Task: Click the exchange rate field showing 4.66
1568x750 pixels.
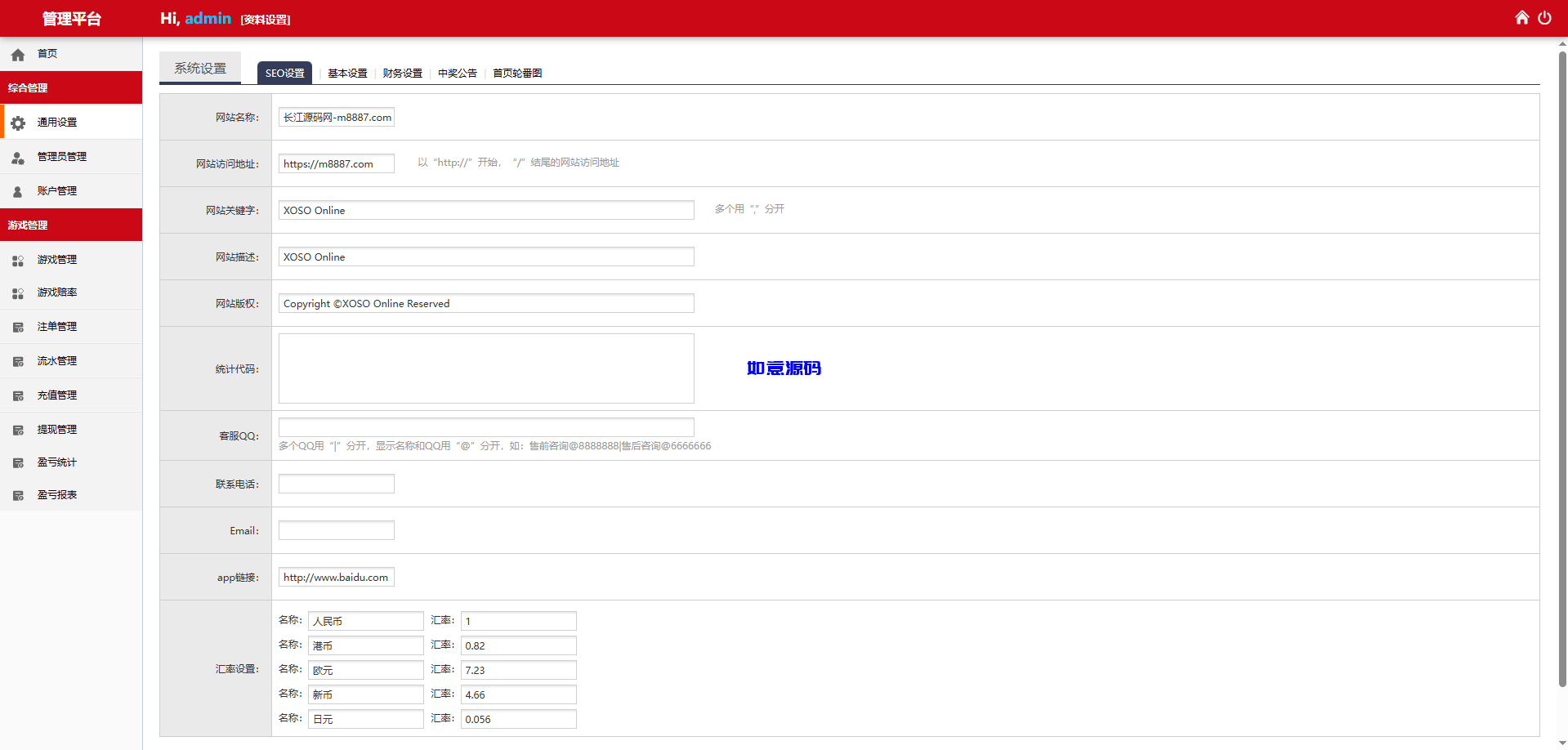Action: [x=519, y=694]
